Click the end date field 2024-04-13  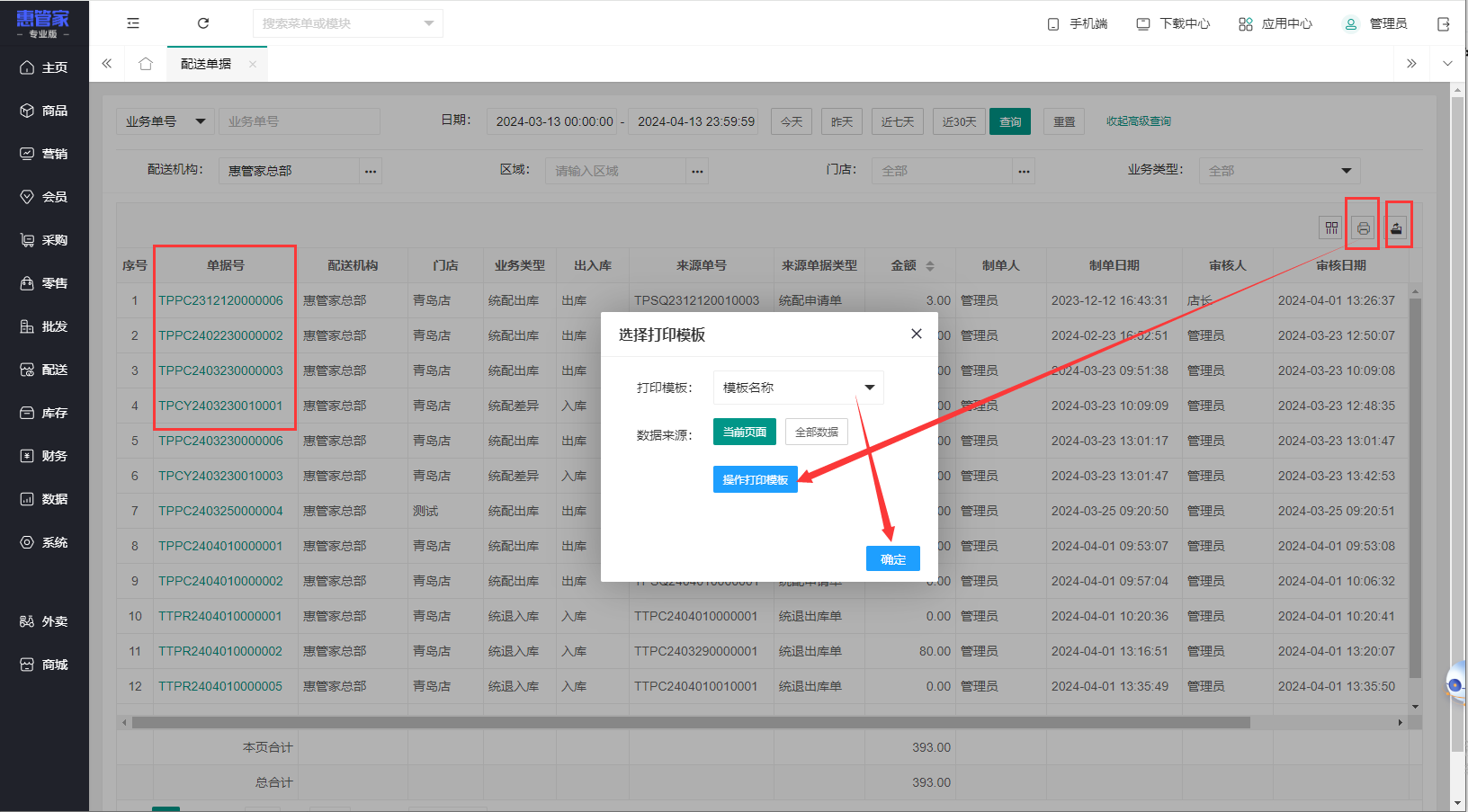pos(695,121)
